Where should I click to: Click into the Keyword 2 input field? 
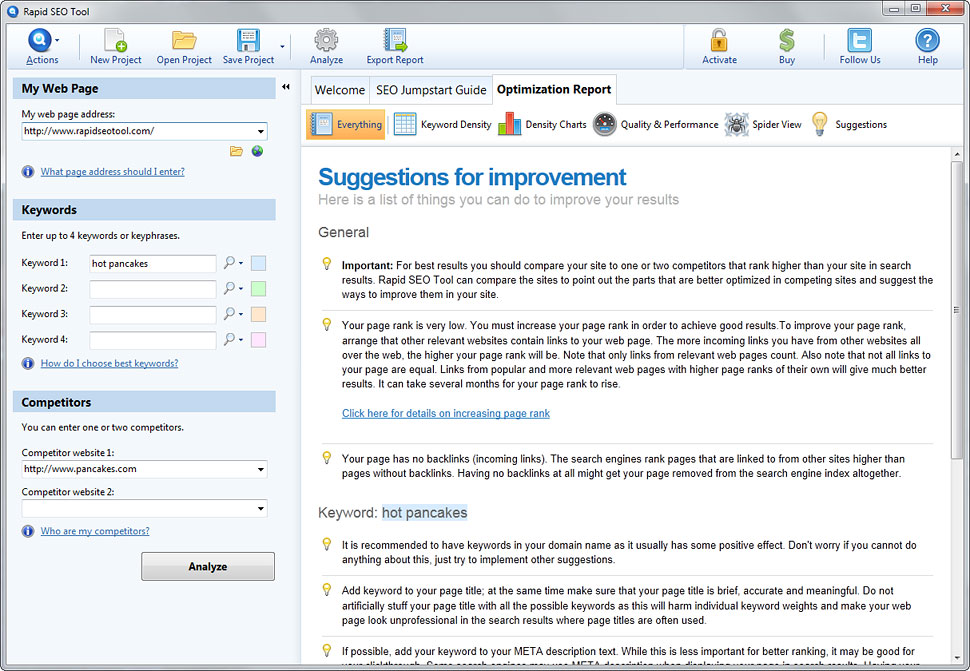tap(153, 289)
